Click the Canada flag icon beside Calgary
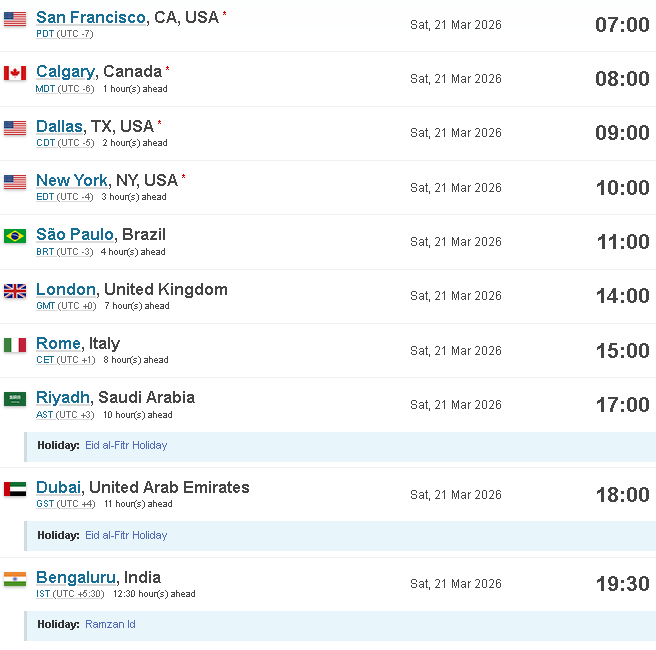The image size is (656, 650). pyautogui.click(x=15, y=73)
